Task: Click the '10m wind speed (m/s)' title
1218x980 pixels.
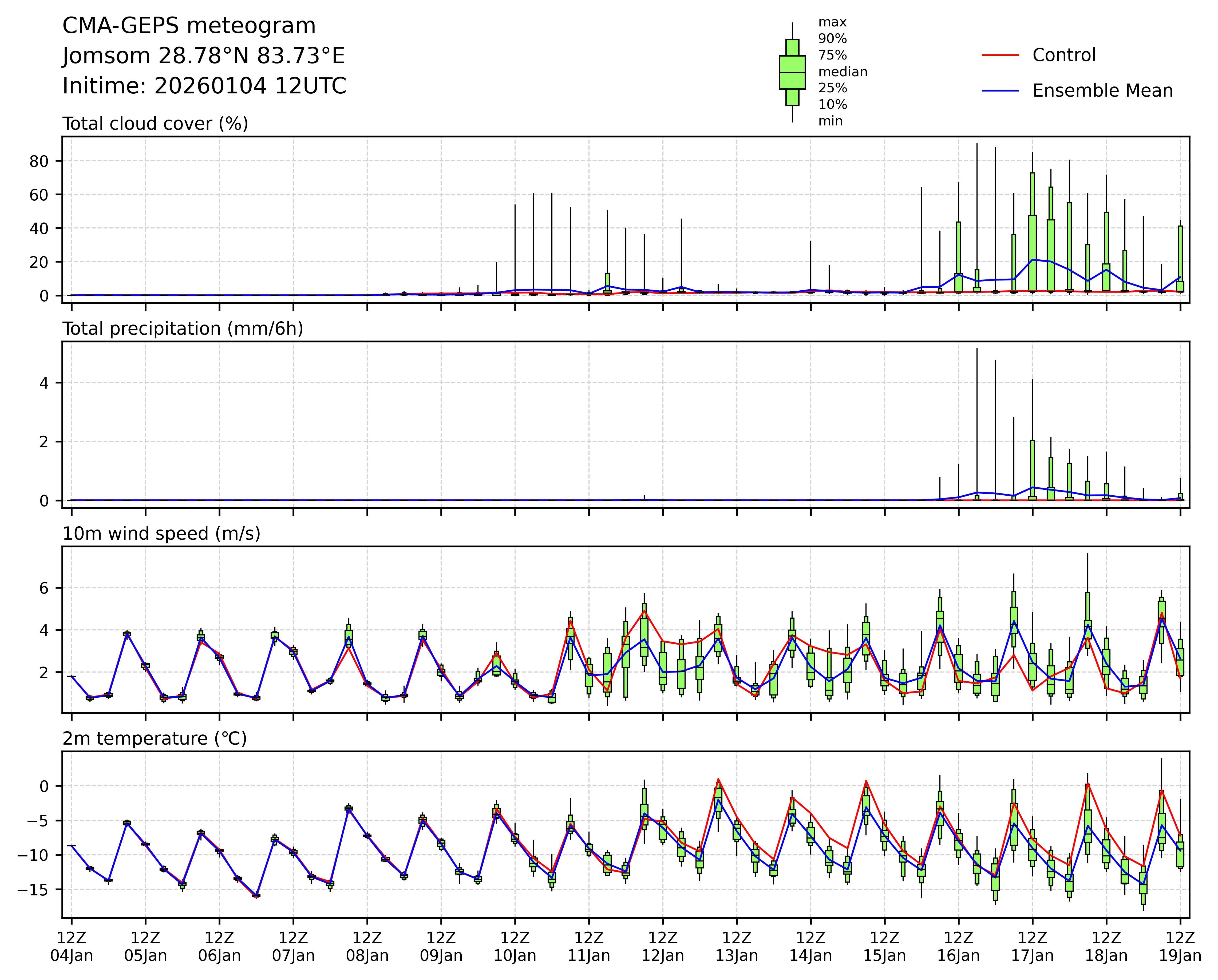Action: (161, 534)
